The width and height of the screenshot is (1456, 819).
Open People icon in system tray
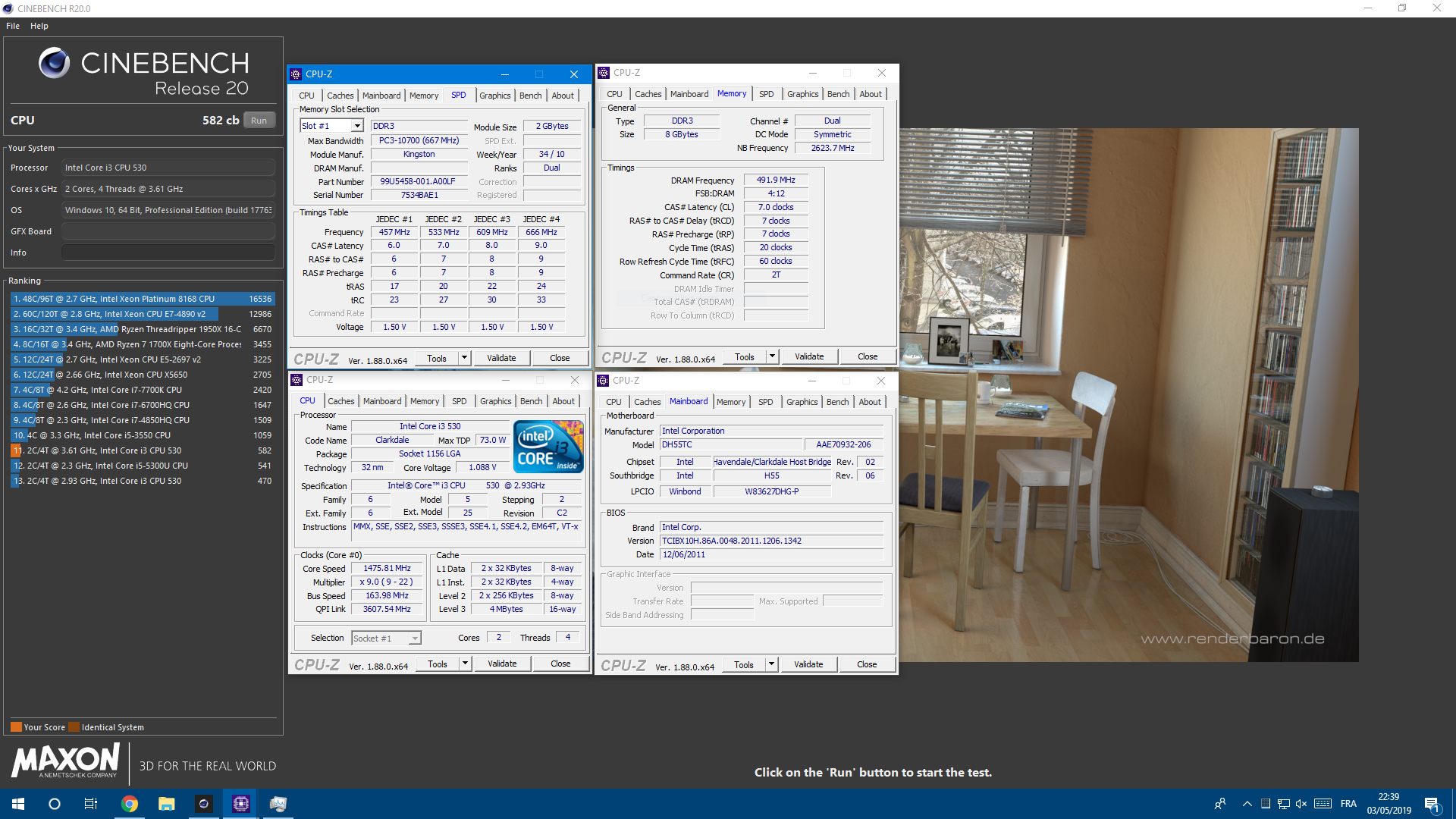(1220, 804)
